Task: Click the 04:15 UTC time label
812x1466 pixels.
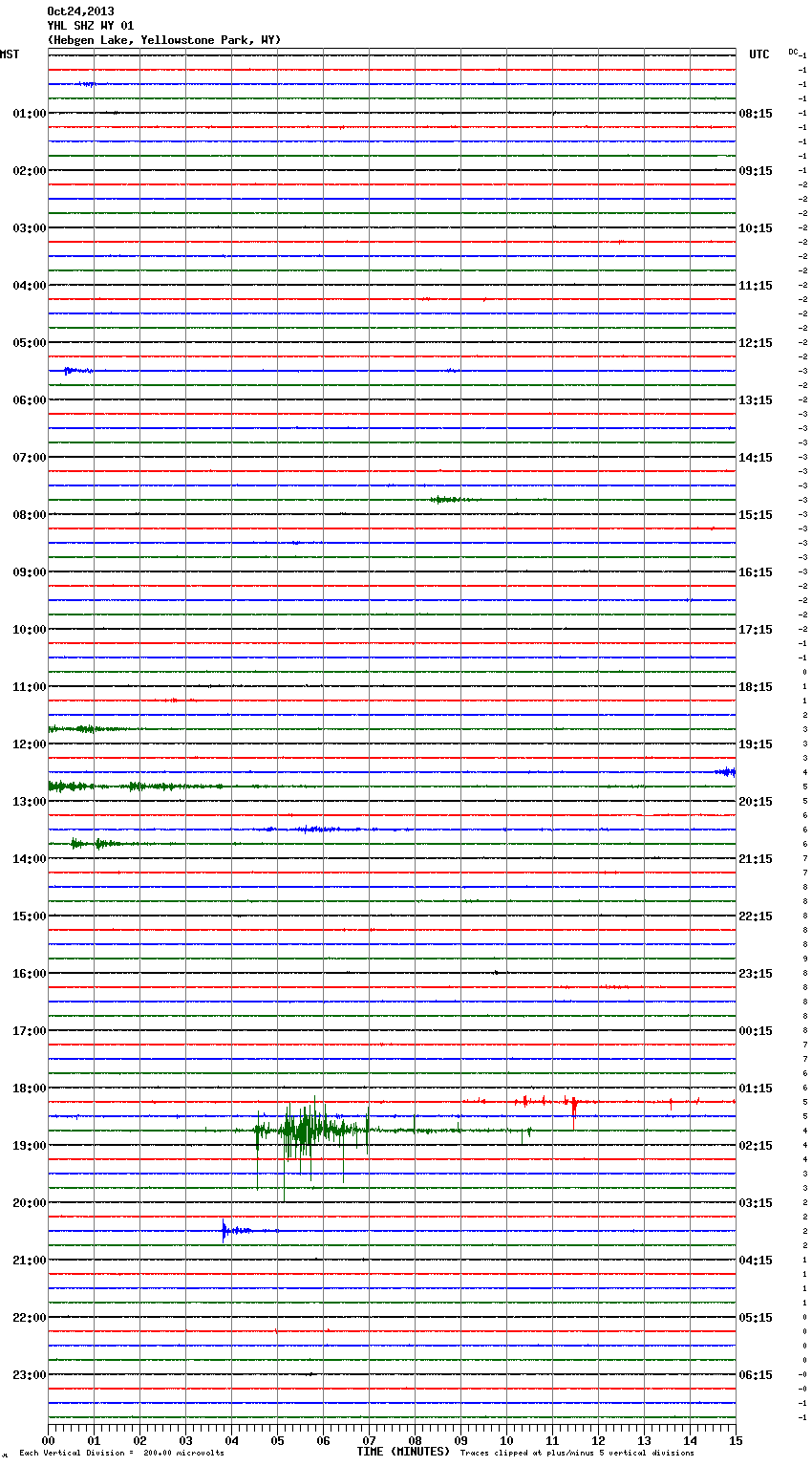Action: point(756,1261)
